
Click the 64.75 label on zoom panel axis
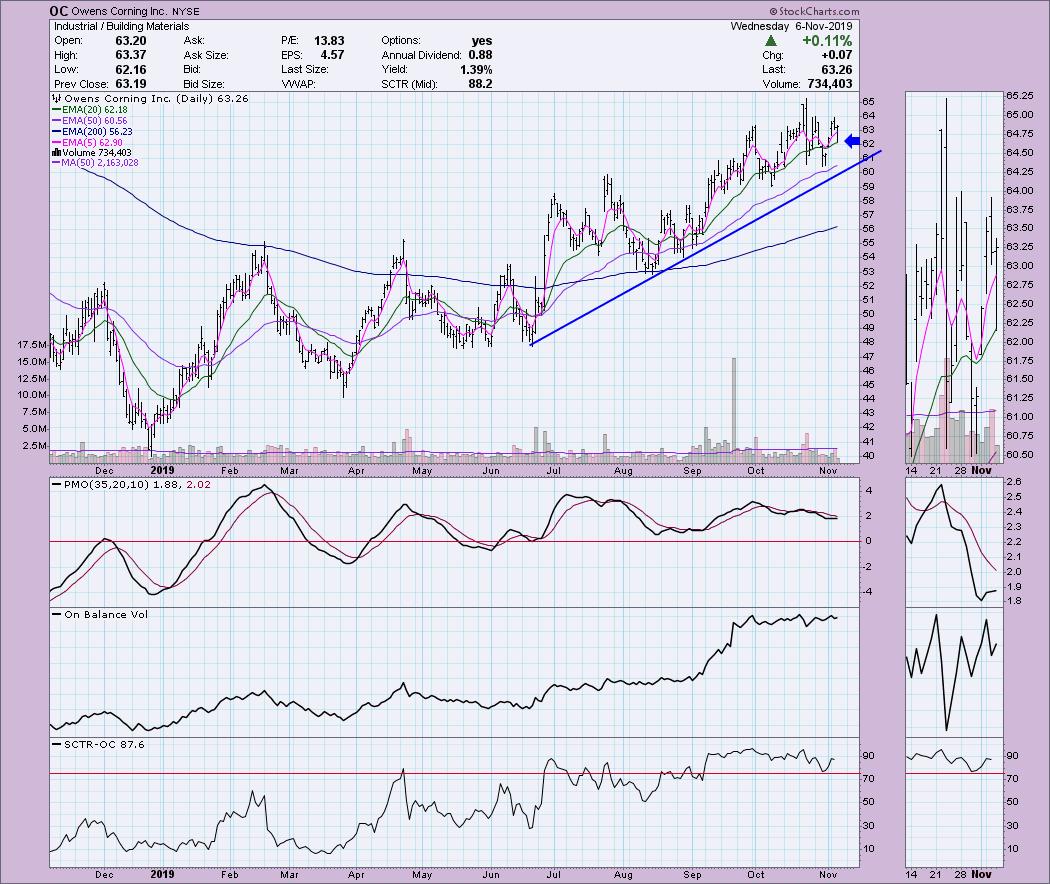click(x=1019, y=134)
